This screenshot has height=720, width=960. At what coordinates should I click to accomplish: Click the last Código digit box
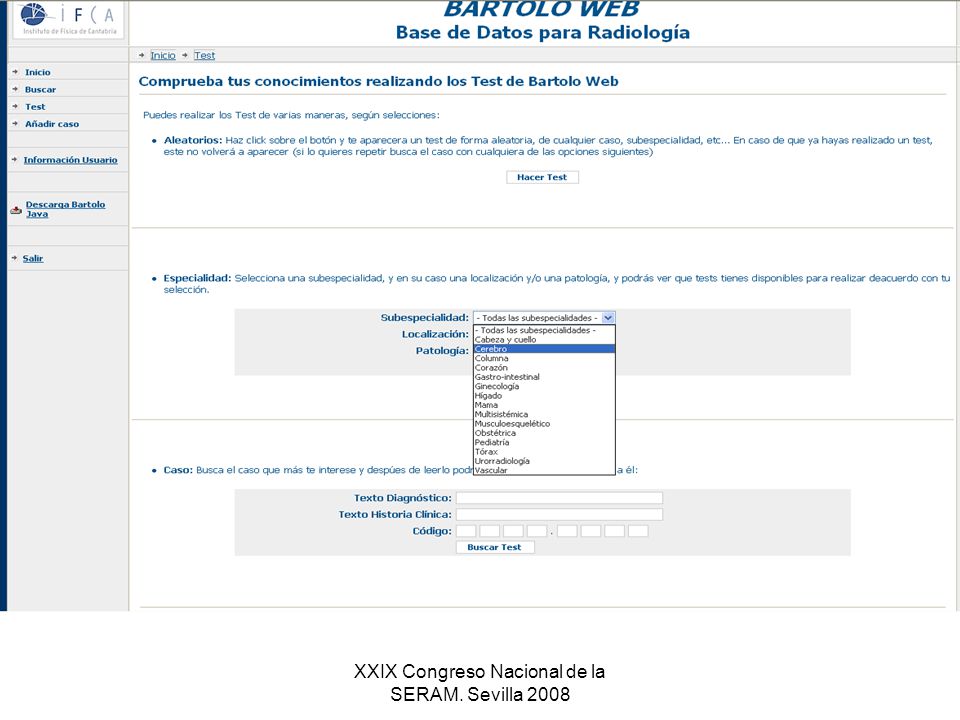click(x=638, y=531)
